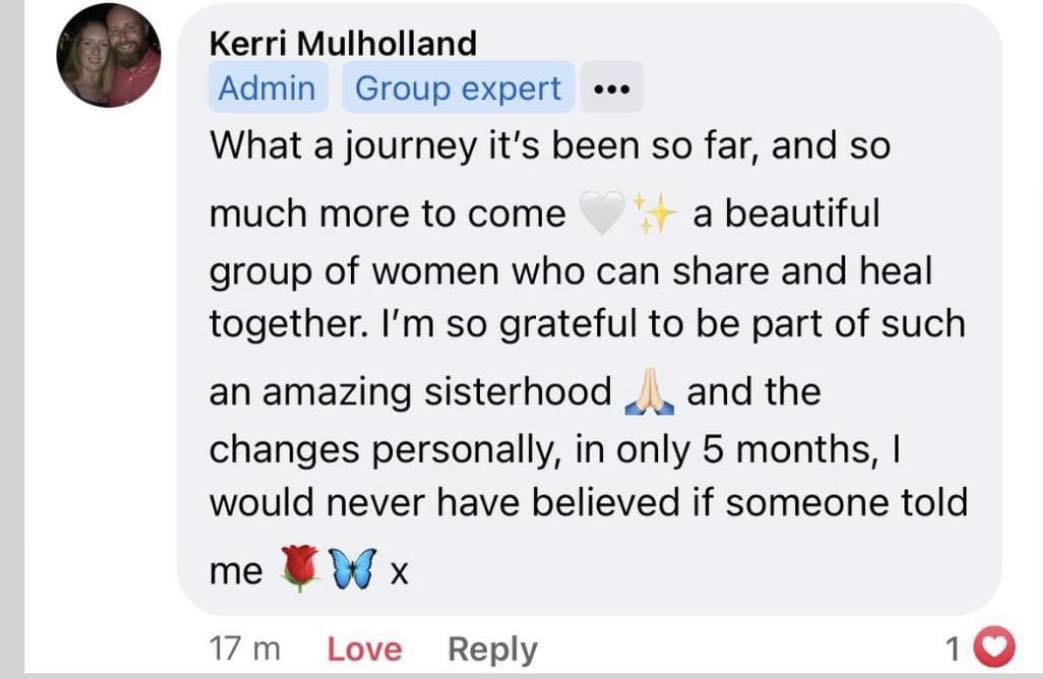Reply to Kerri's comment
The width and height of the screenshot is (1043, 679).
(492, 650)
